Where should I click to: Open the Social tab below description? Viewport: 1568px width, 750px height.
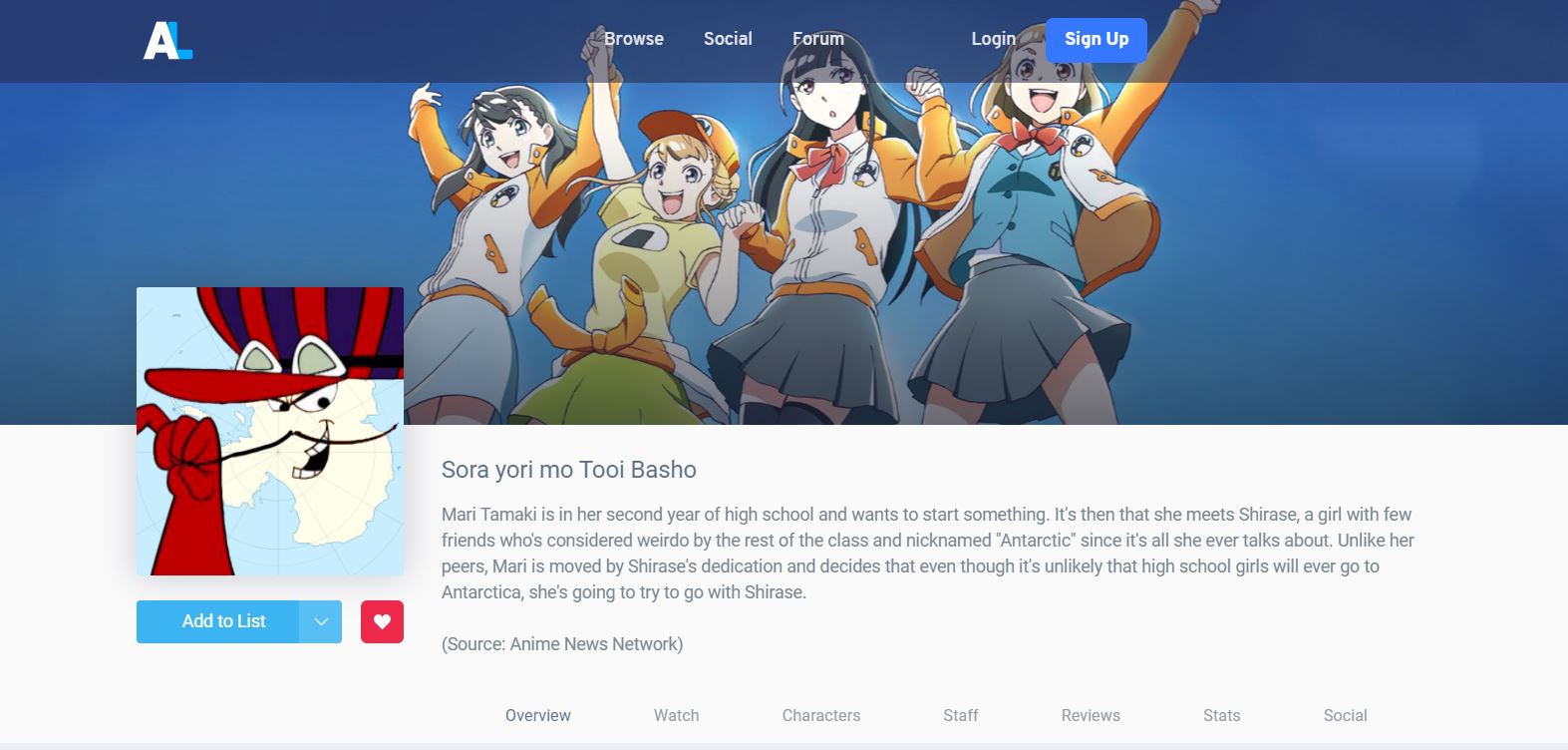(x=1346, y=715)
